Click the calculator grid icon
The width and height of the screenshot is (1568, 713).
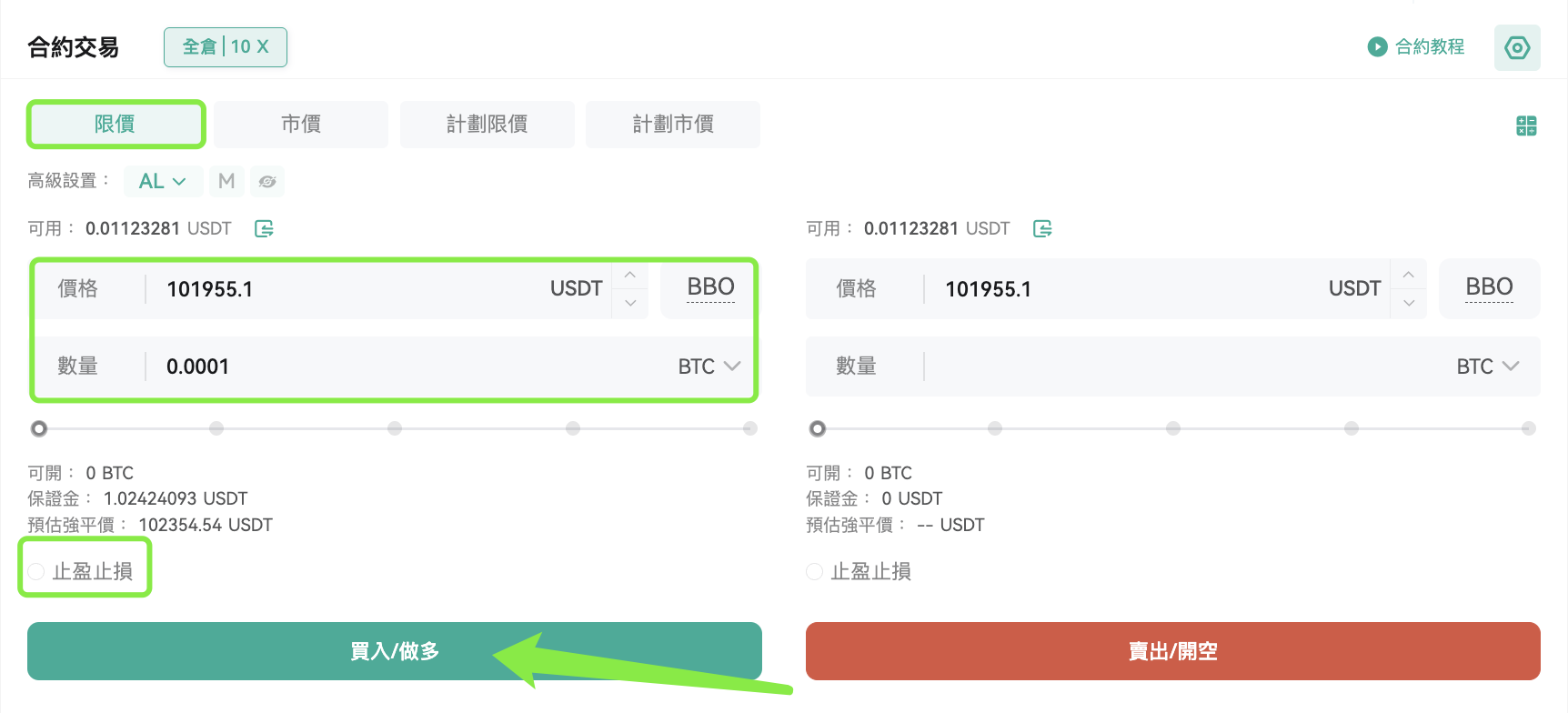tap(1526, 126)
